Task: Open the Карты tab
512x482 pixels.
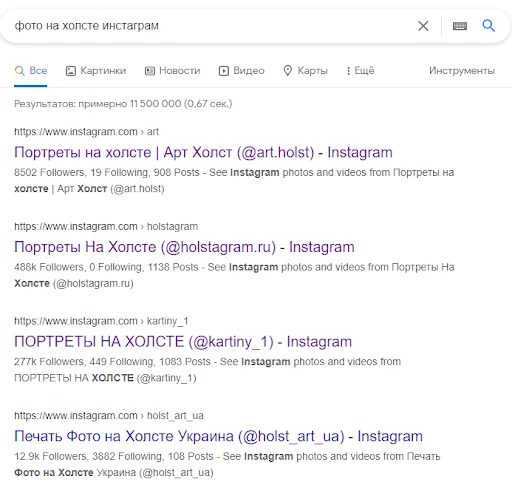Action: point(306,71)
